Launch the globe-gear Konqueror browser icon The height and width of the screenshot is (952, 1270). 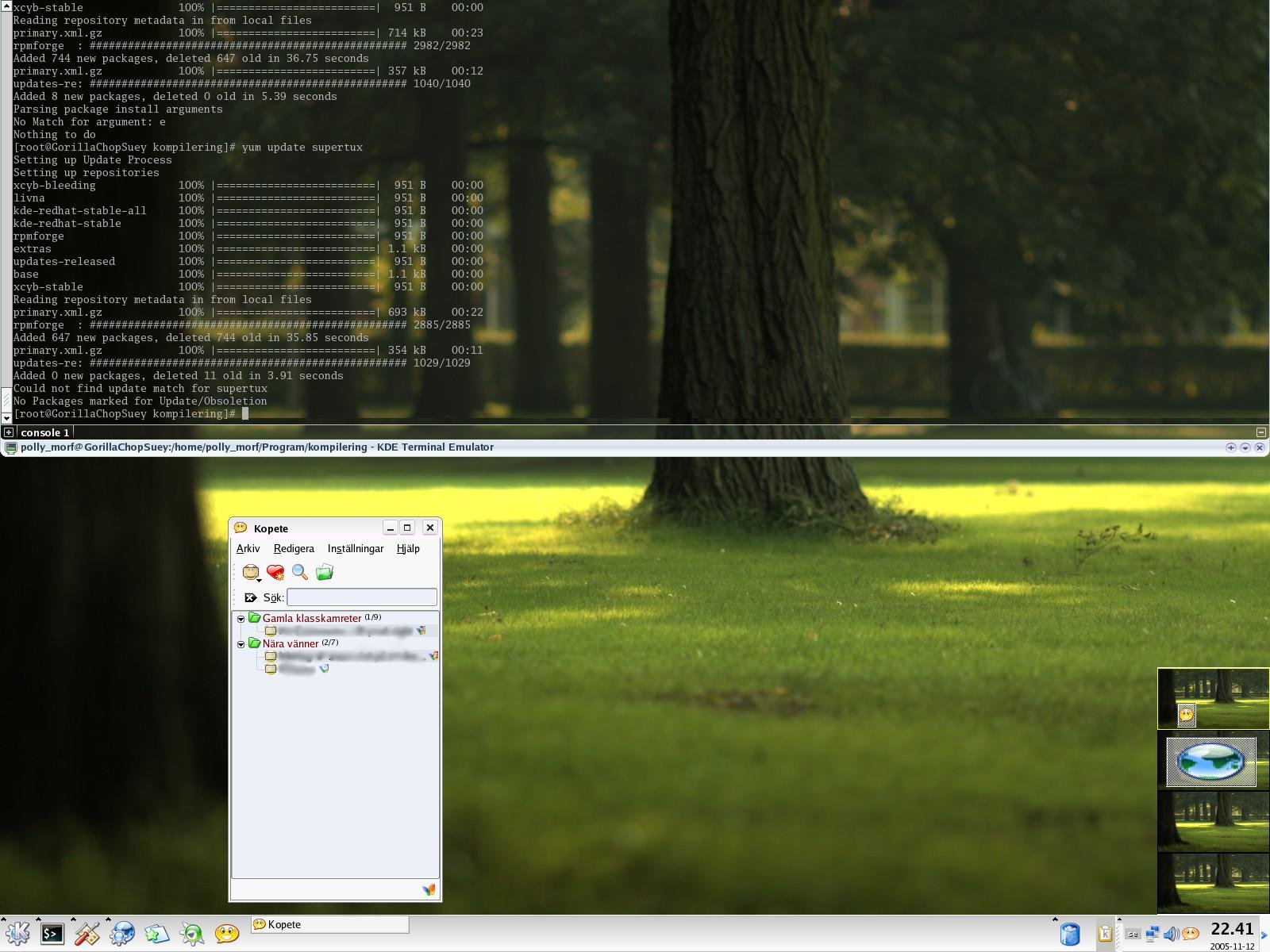(x=121, y=935)
